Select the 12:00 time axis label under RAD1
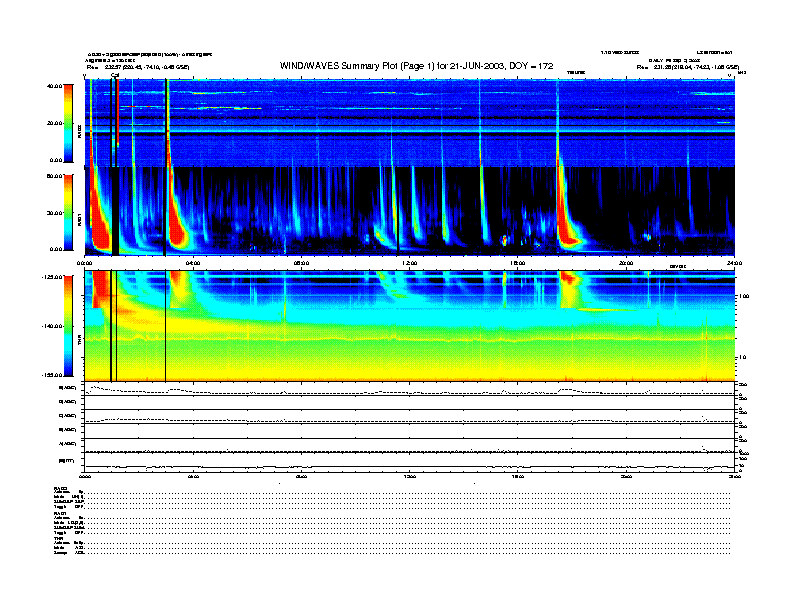Viewport: 792px width, 612px height. click(410, 263)
